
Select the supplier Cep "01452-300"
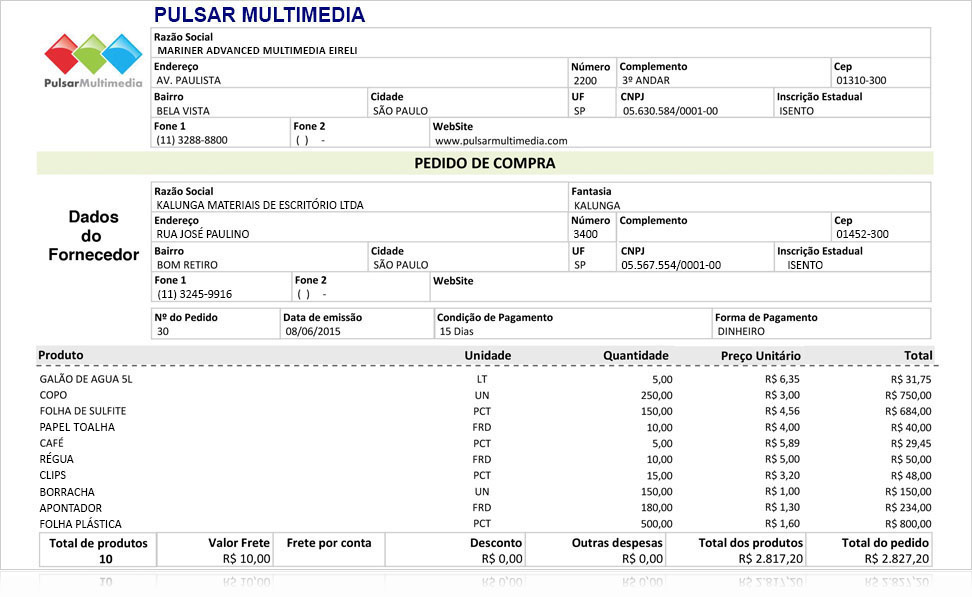pyautogui.click(x=862, y=234)
